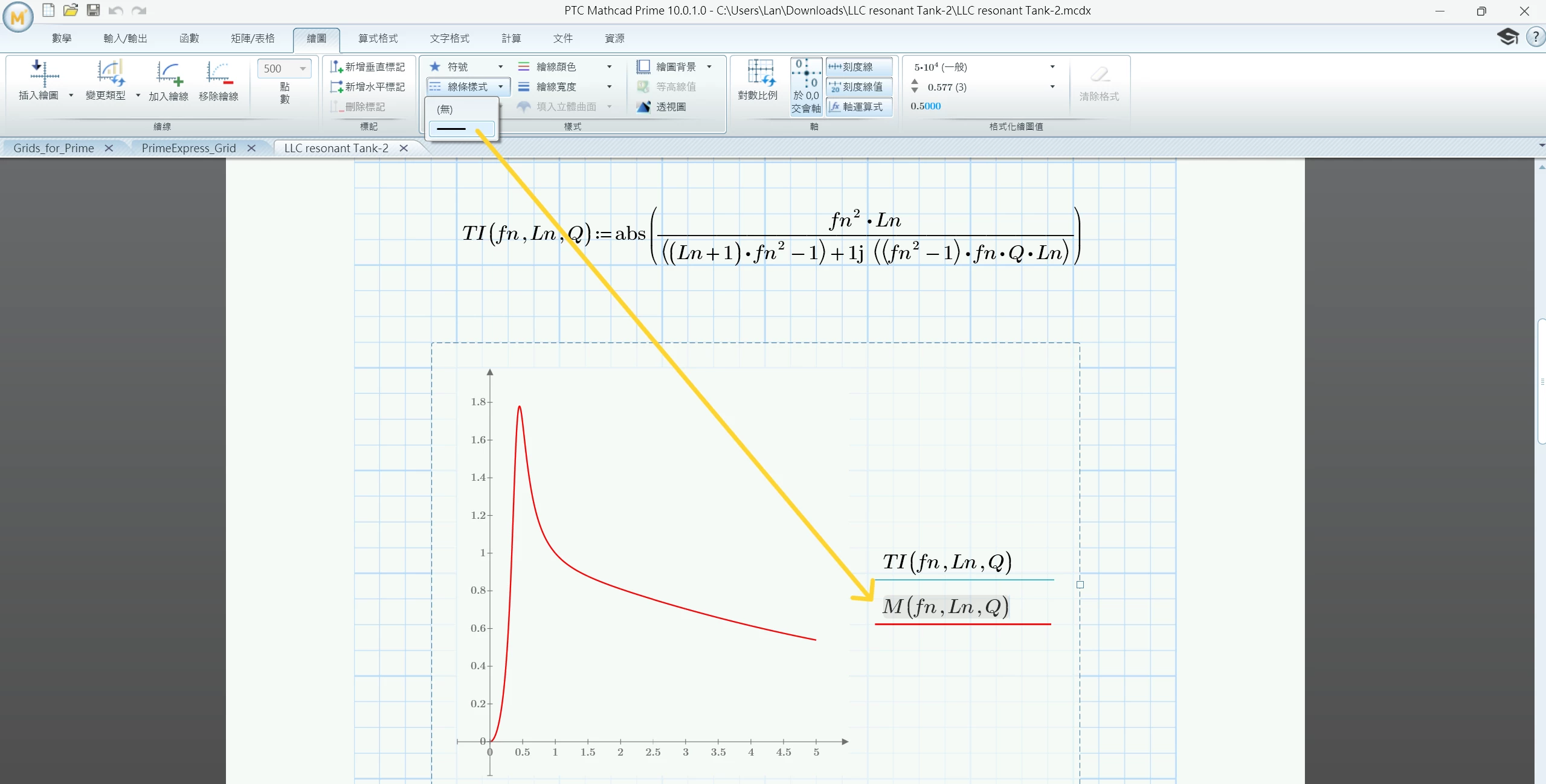Switch to the Math Formatting (算式格式) tab
The height and width of the screenshot is (784, 1546).
tap(378, 39)
